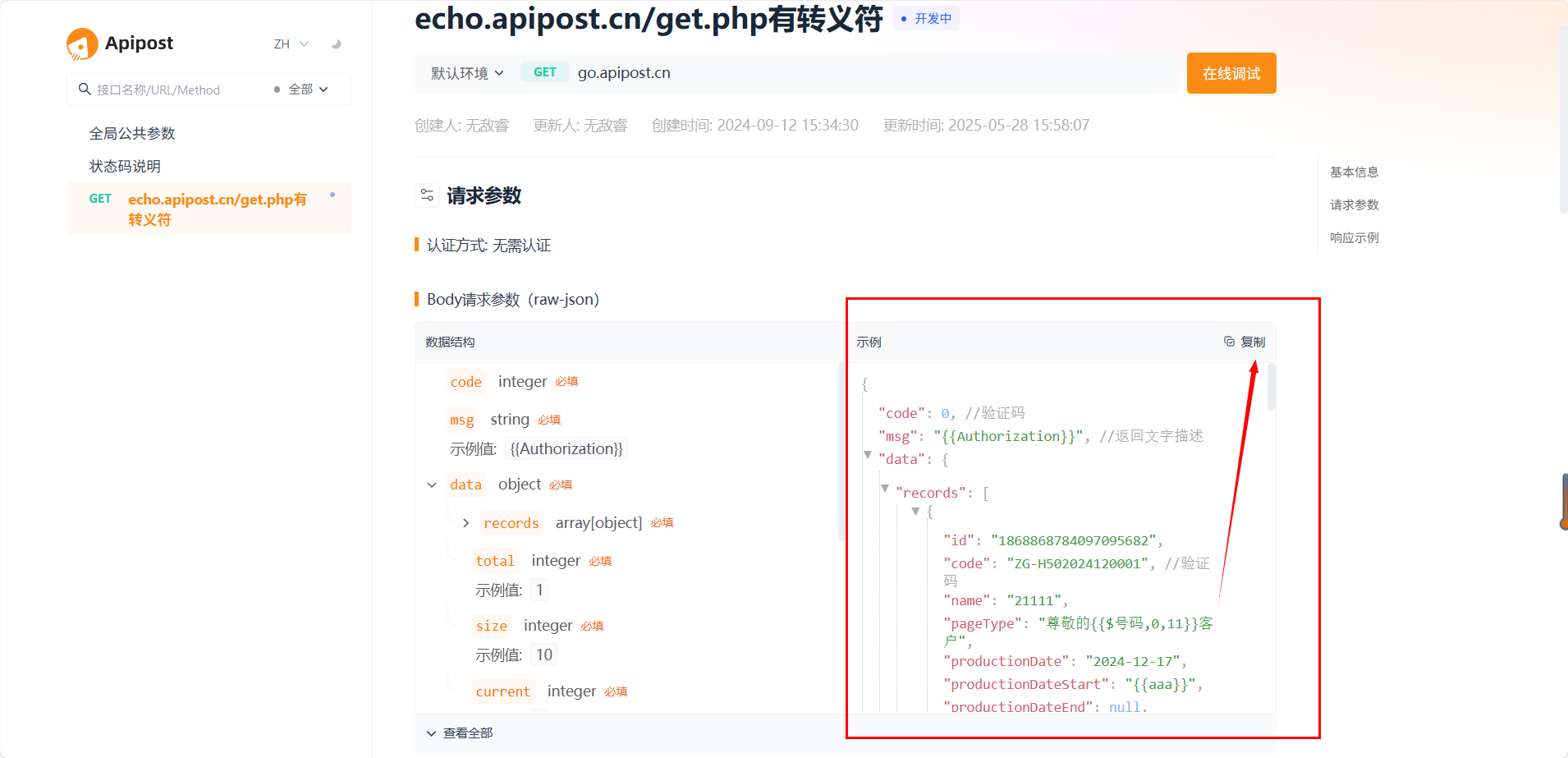Screen dimensions: 1568x758
Task: Click the code field name tag
Action: coord(465,382)
